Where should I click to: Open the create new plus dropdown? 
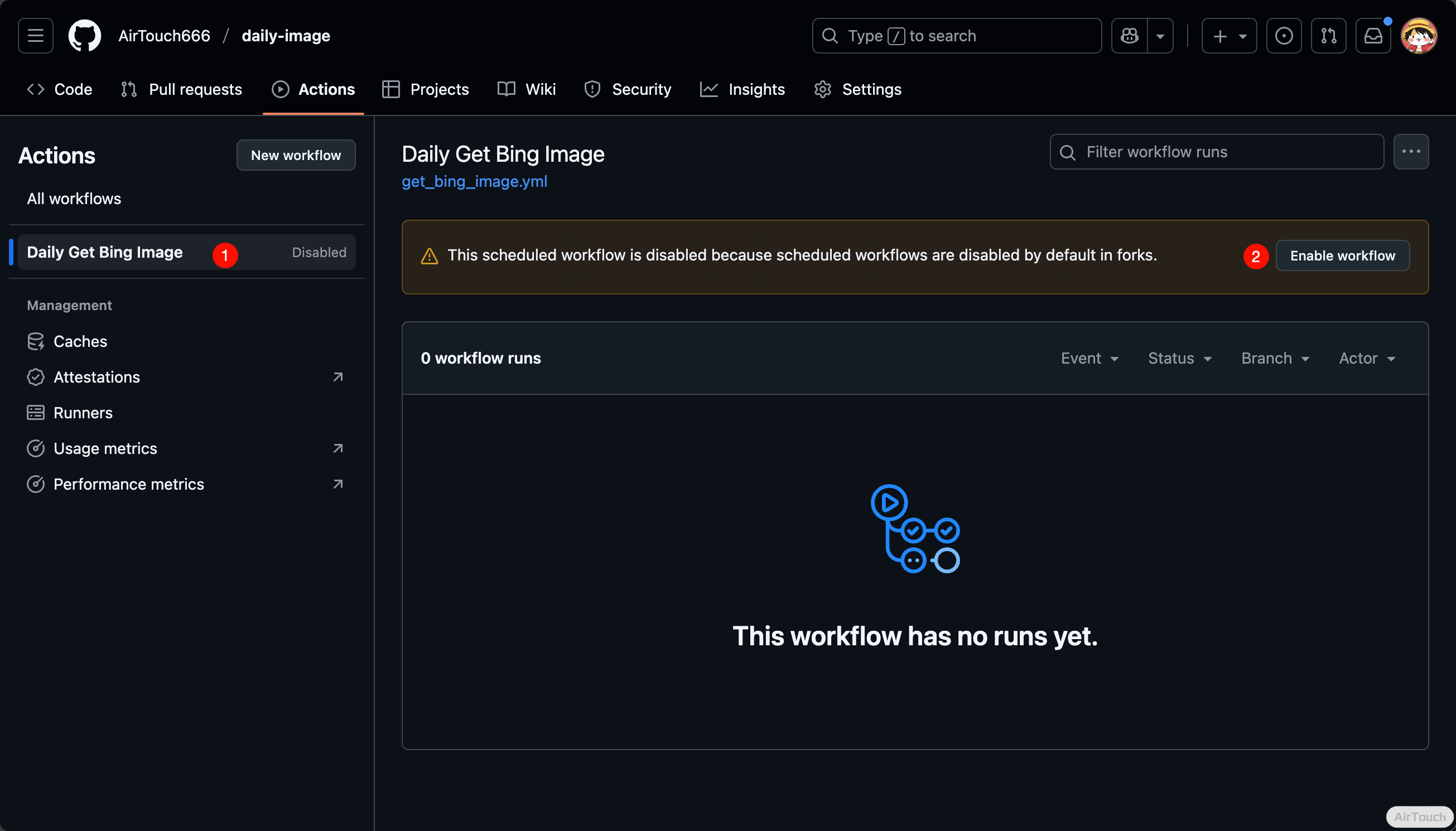(1229, 36)
